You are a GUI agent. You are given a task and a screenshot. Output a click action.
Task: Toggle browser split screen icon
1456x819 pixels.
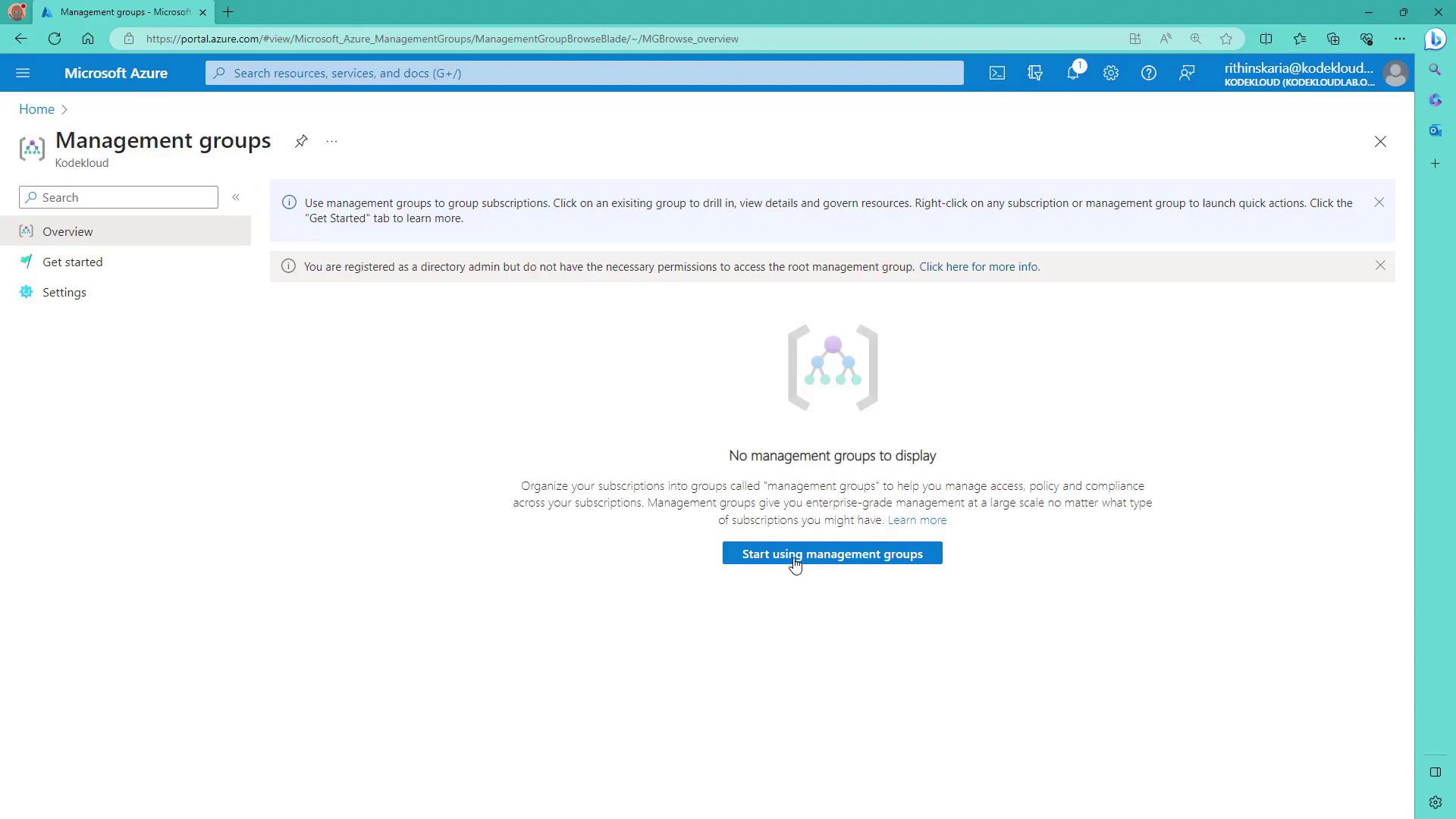(1266, 39)
